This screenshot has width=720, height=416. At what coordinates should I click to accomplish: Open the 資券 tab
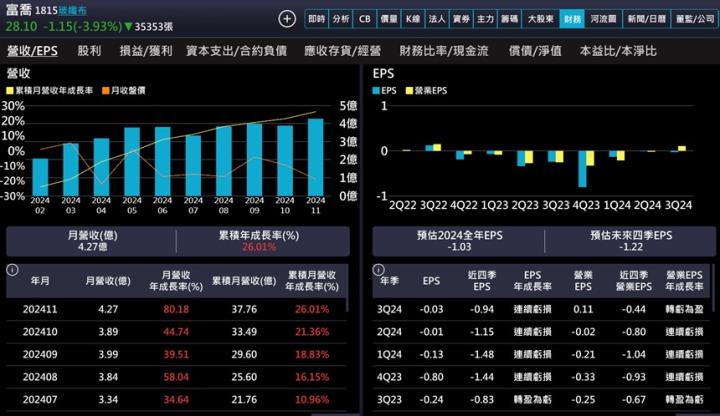click(x=461, y=19)
